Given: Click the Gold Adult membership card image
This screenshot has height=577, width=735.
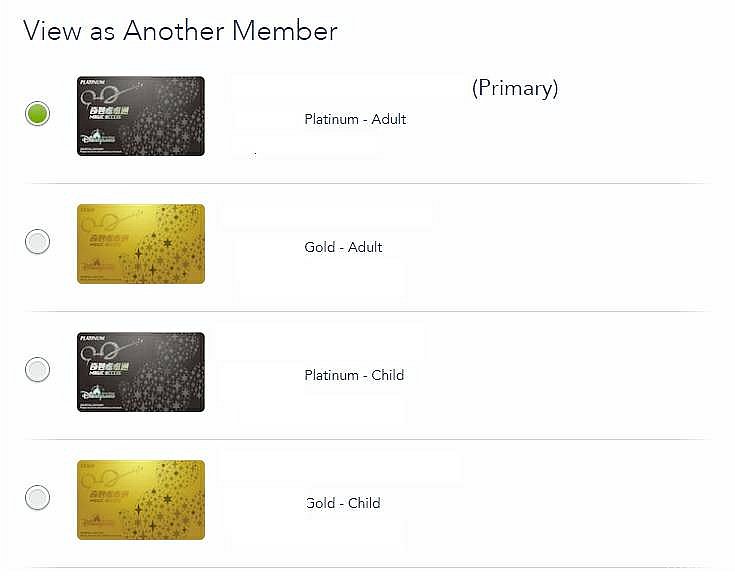Looking at the screenshot, I should pos(141,244).
